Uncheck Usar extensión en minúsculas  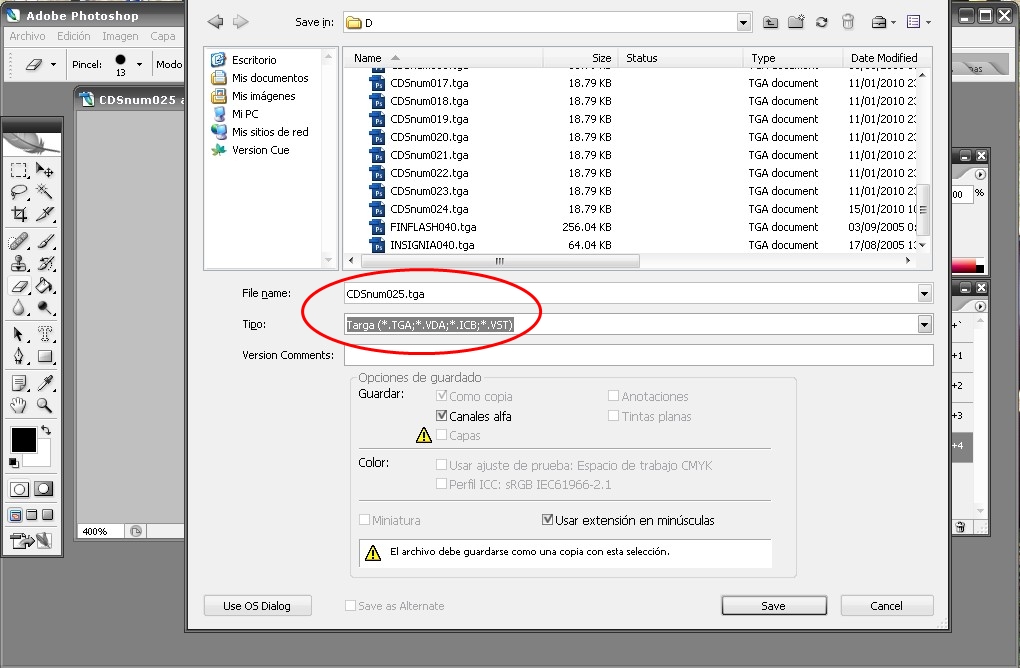547,520
